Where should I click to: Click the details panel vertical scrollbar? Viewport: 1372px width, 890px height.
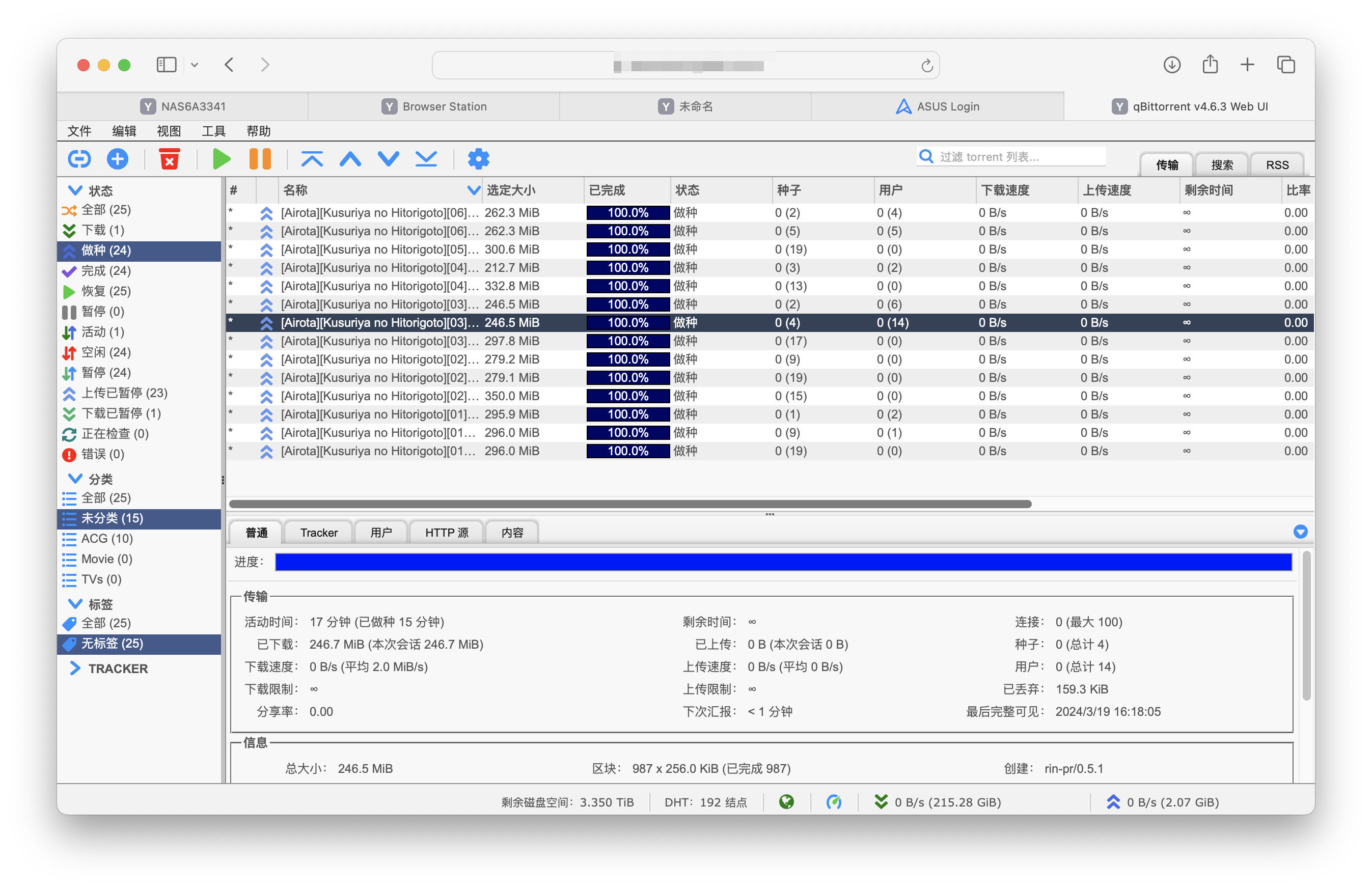tap(1306, 625)
